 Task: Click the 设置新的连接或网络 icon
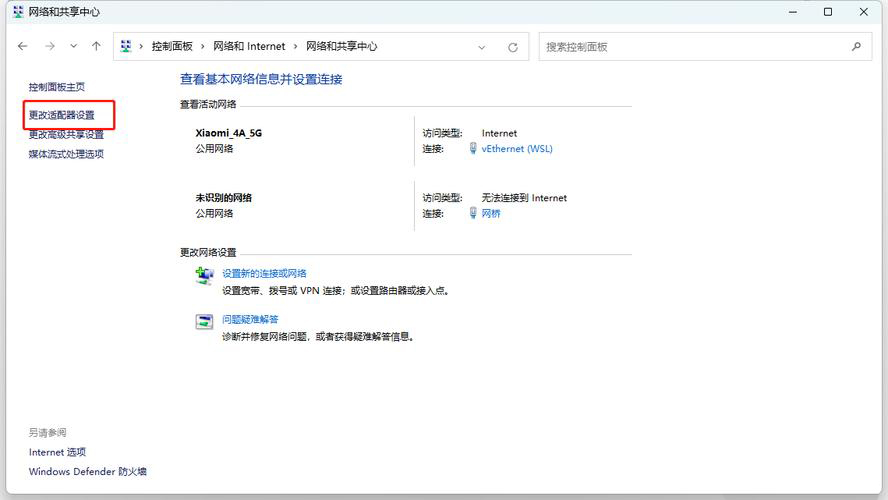(x=204, y=277)
